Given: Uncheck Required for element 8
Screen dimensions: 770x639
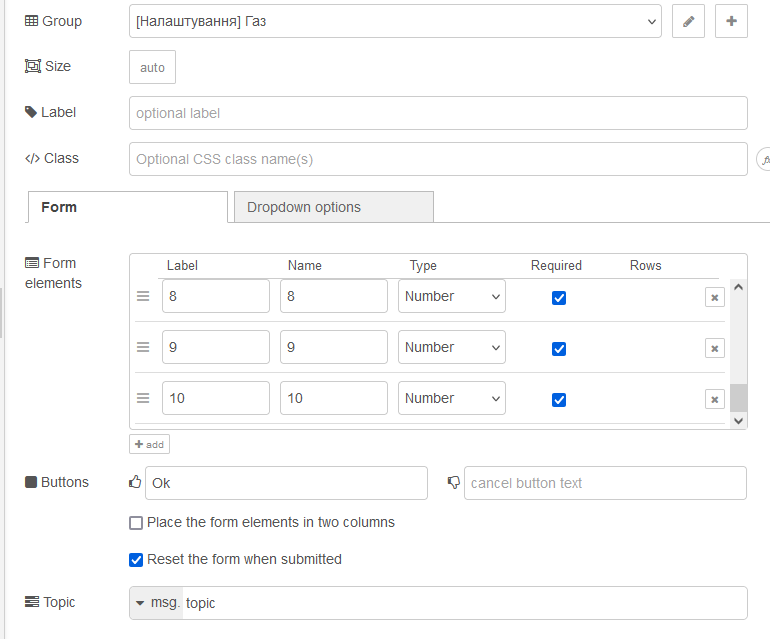Looking at the screenshot, I should pos(559,297).
